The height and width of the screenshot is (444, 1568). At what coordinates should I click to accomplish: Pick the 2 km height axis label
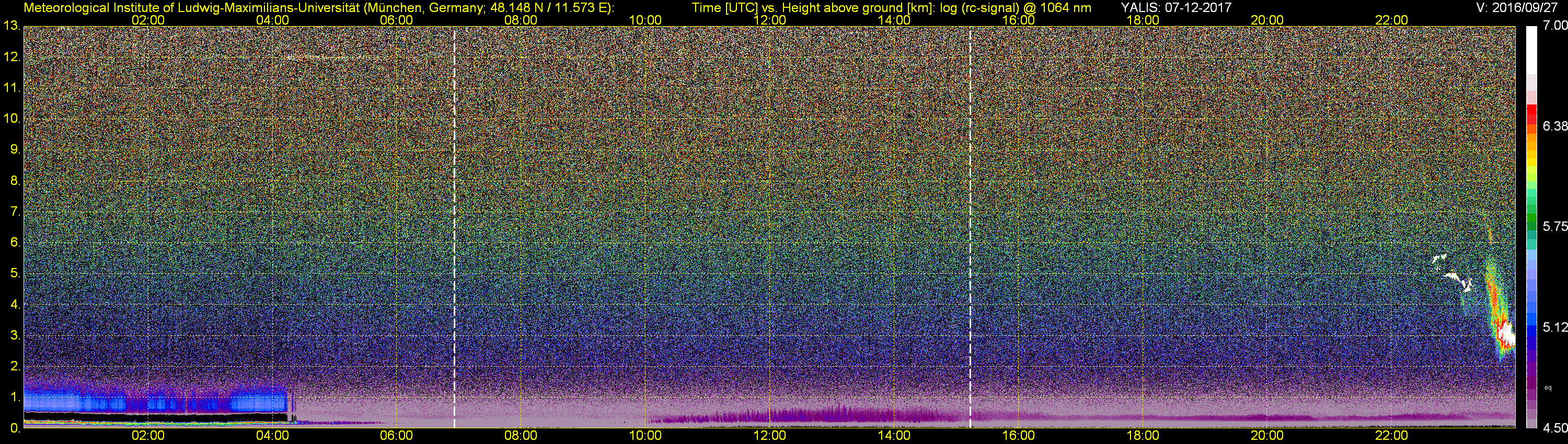(15, 366)
